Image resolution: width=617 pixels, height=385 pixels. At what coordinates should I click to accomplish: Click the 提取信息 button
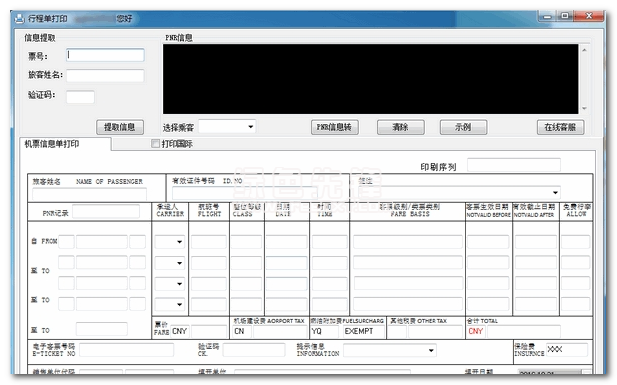(120, 127)
